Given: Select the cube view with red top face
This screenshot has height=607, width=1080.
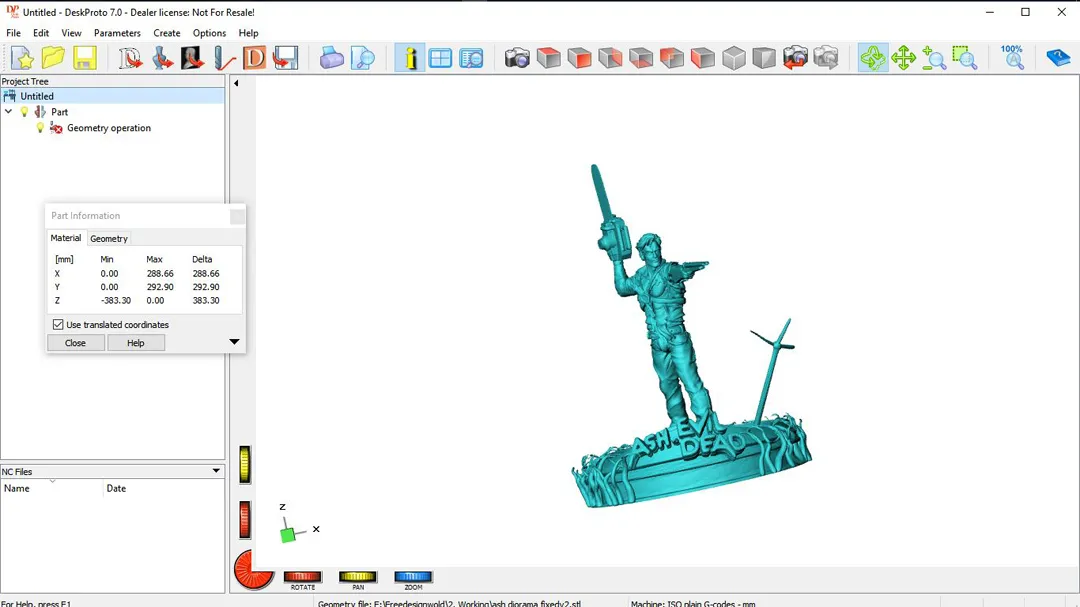Looking at the screenshot, I should pos(548,58).
